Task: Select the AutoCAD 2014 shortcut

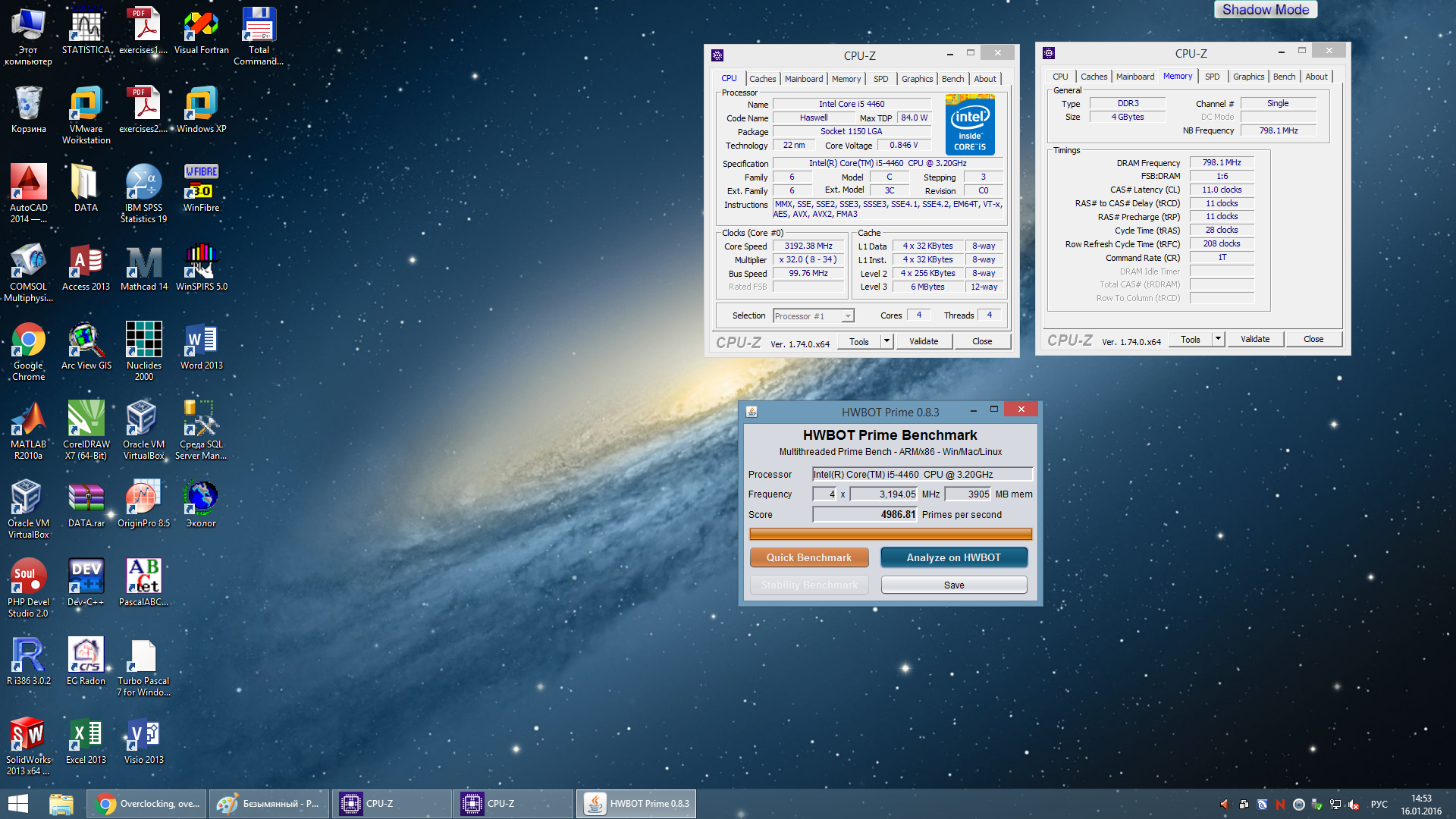Action: pyautogui.click(x=28, y=193)
